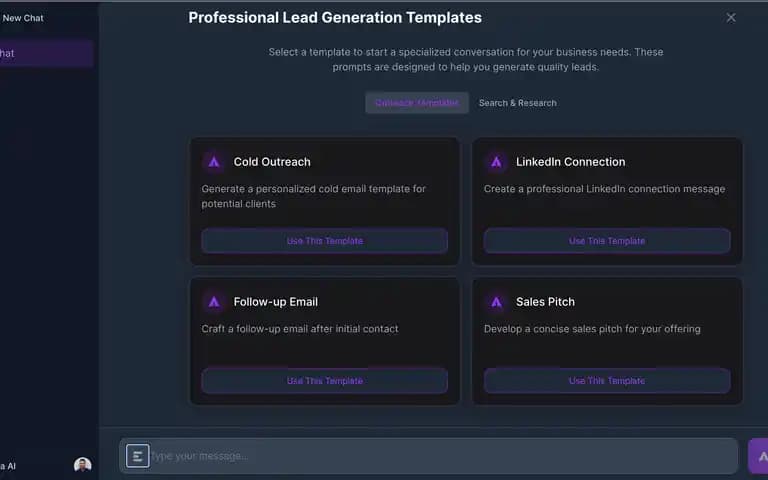Select the Outreach Templates tab
Viewport: 768px width, 480px height.
pos(417,103)
